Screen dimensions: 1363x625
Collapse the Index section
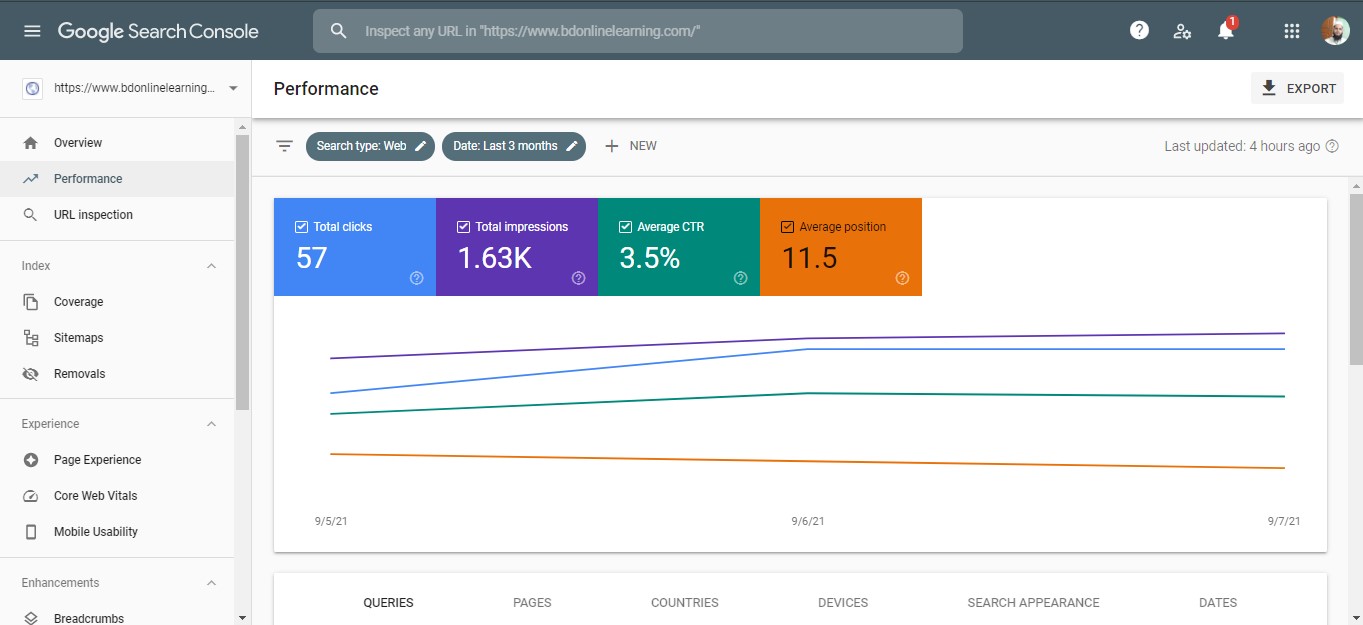(x=210, y=265)
